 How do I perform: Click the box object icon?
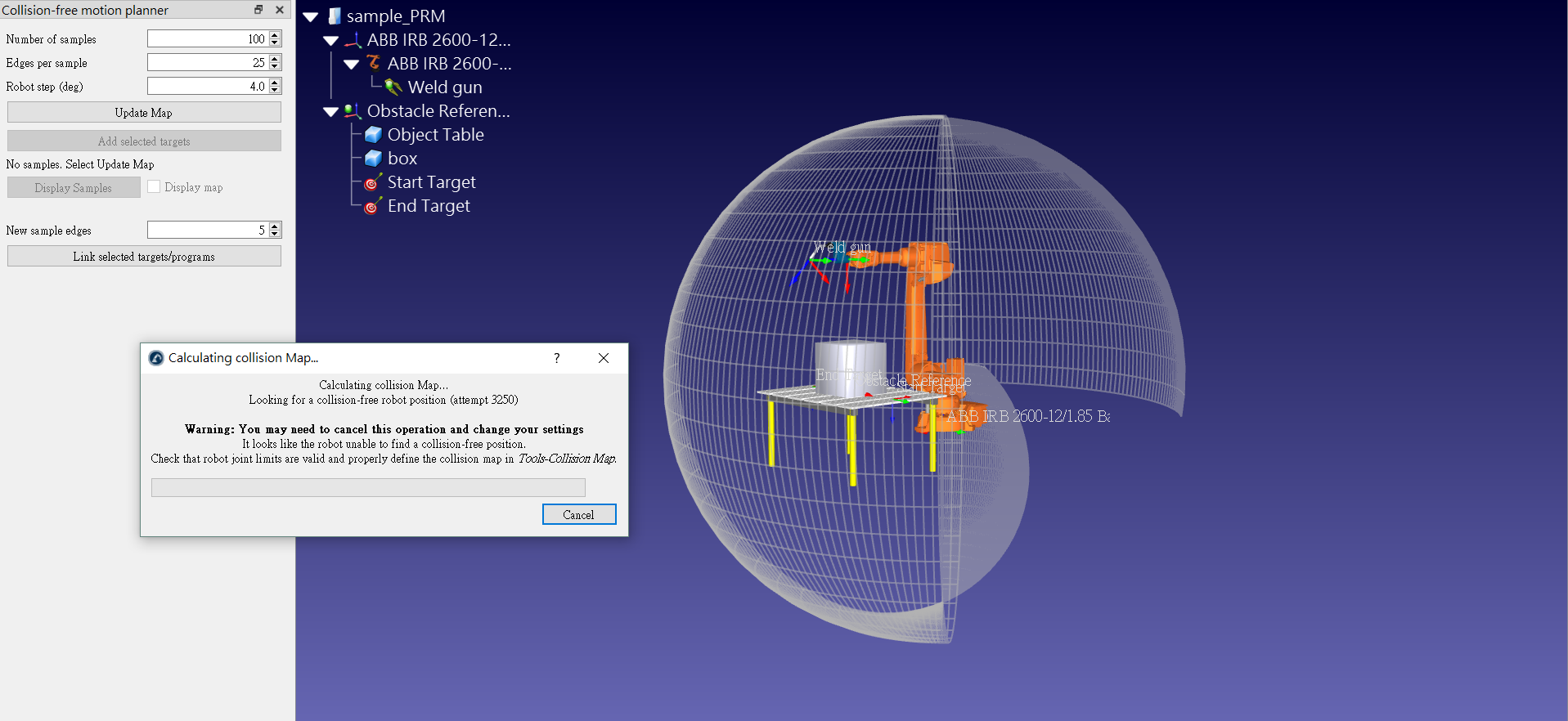[x=373, y=159]
